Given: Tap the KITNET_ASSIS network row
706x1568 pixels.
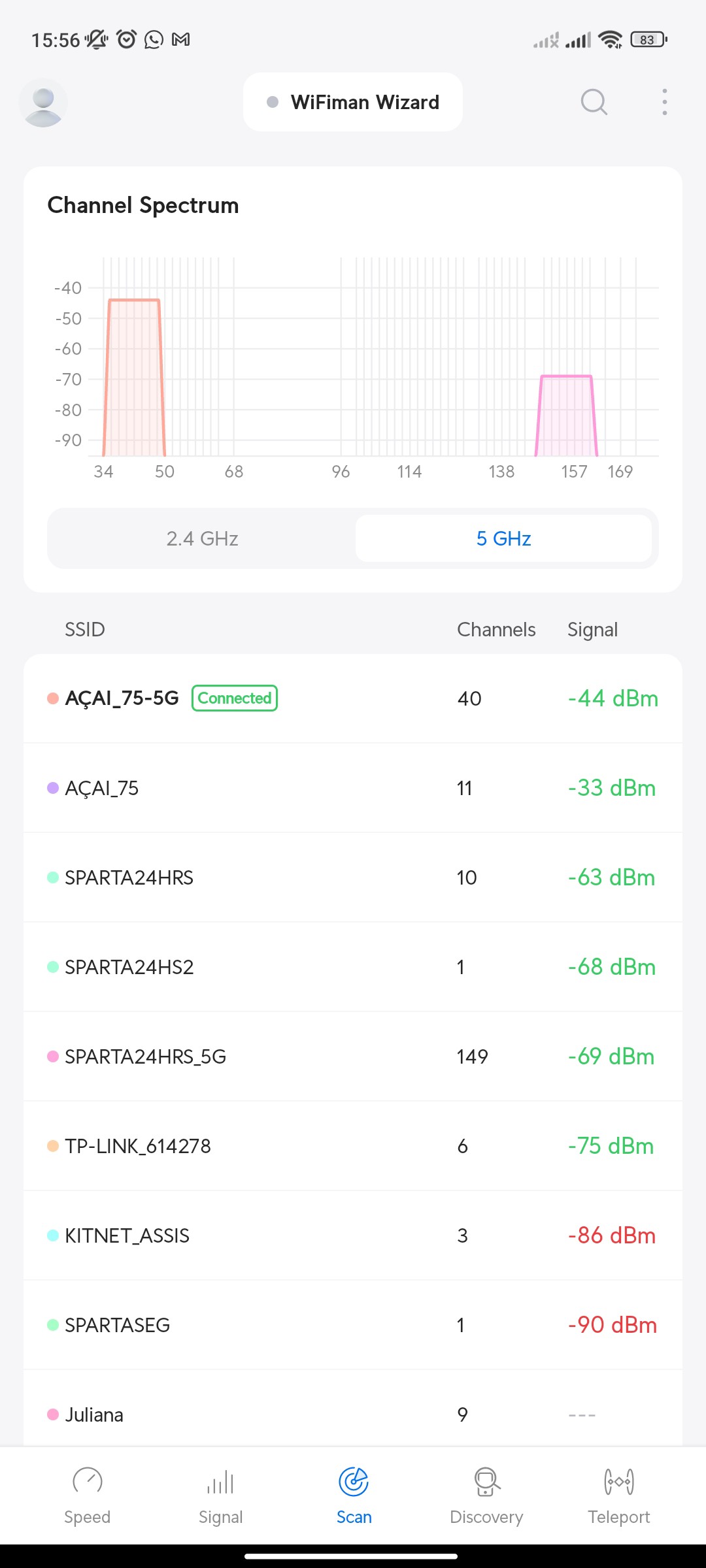Looking at the screenshot, I should click(x=353, y=1235).
